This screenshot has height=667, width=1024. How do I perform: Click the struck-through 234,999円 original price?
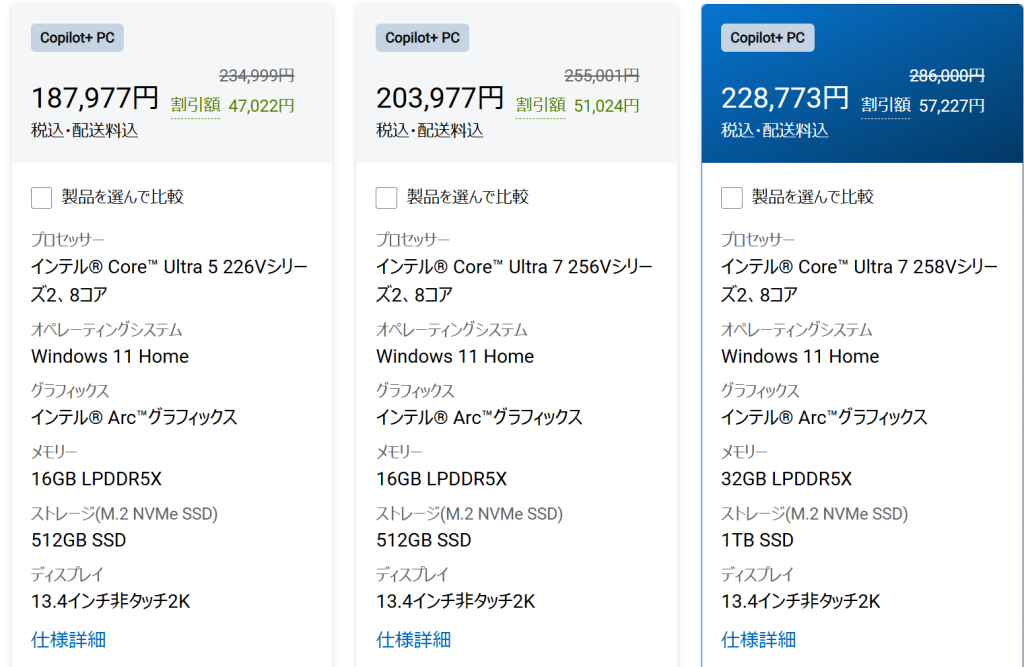click(x=257, y=75)
